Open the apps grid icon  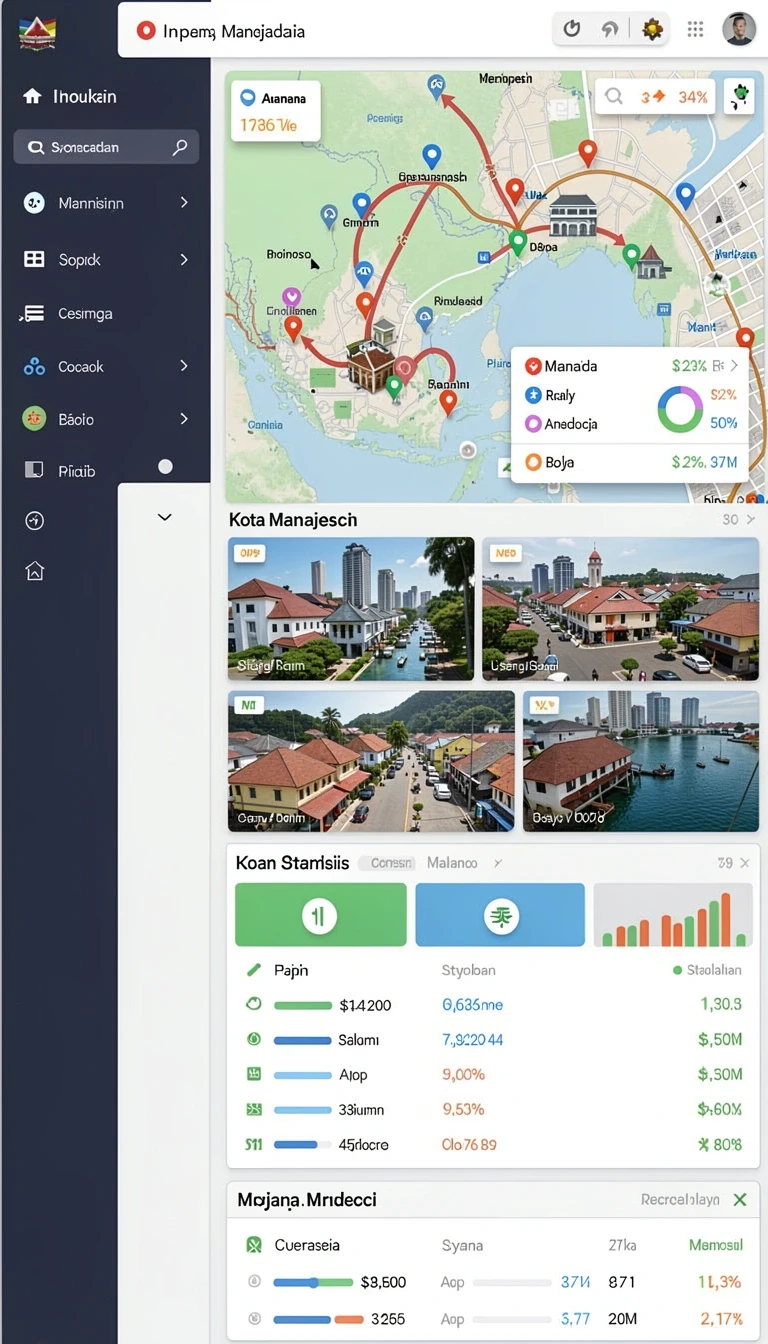(x=695, y=29)
